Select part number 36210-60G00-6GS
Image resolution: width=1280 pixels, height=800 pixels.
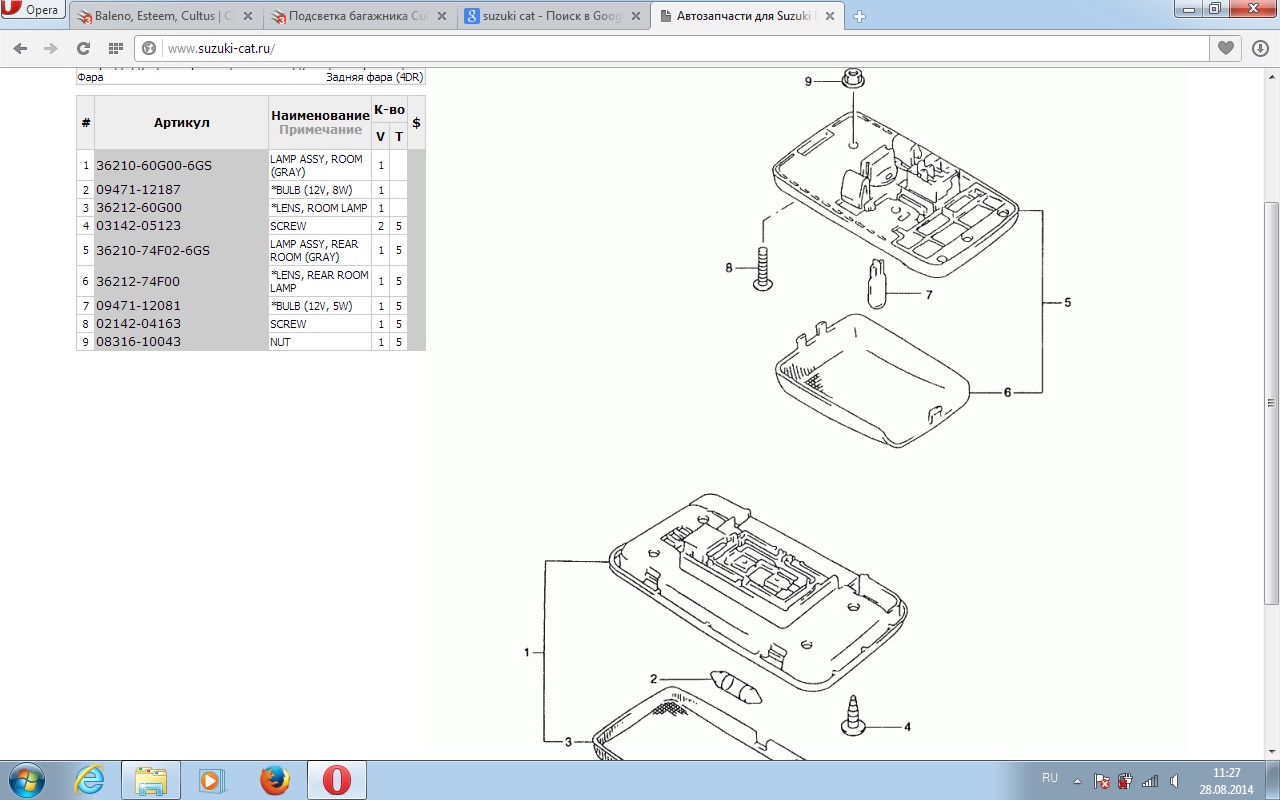(154, 166)
